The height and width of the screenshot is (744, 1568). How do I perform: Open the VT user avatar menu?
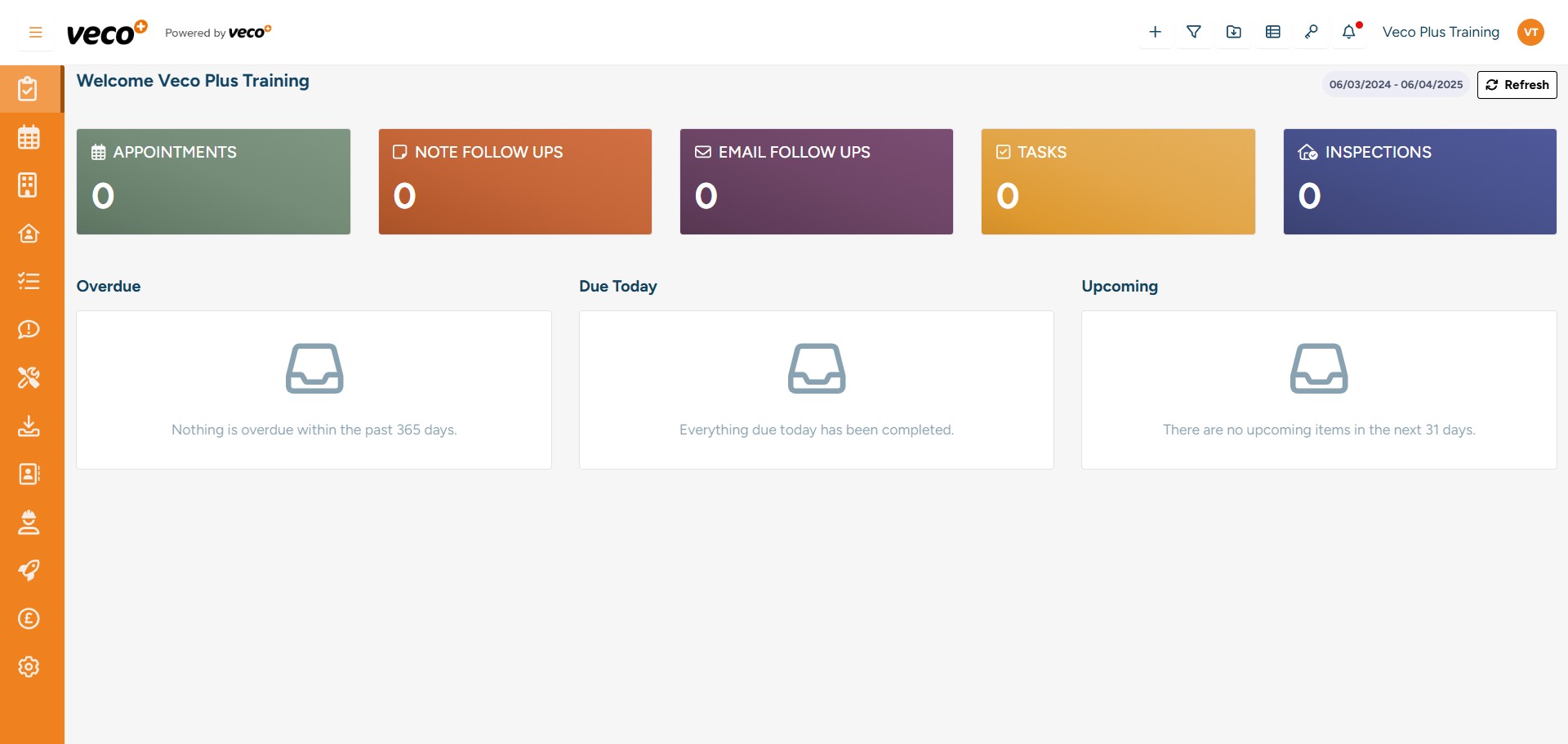(1530, 32)
